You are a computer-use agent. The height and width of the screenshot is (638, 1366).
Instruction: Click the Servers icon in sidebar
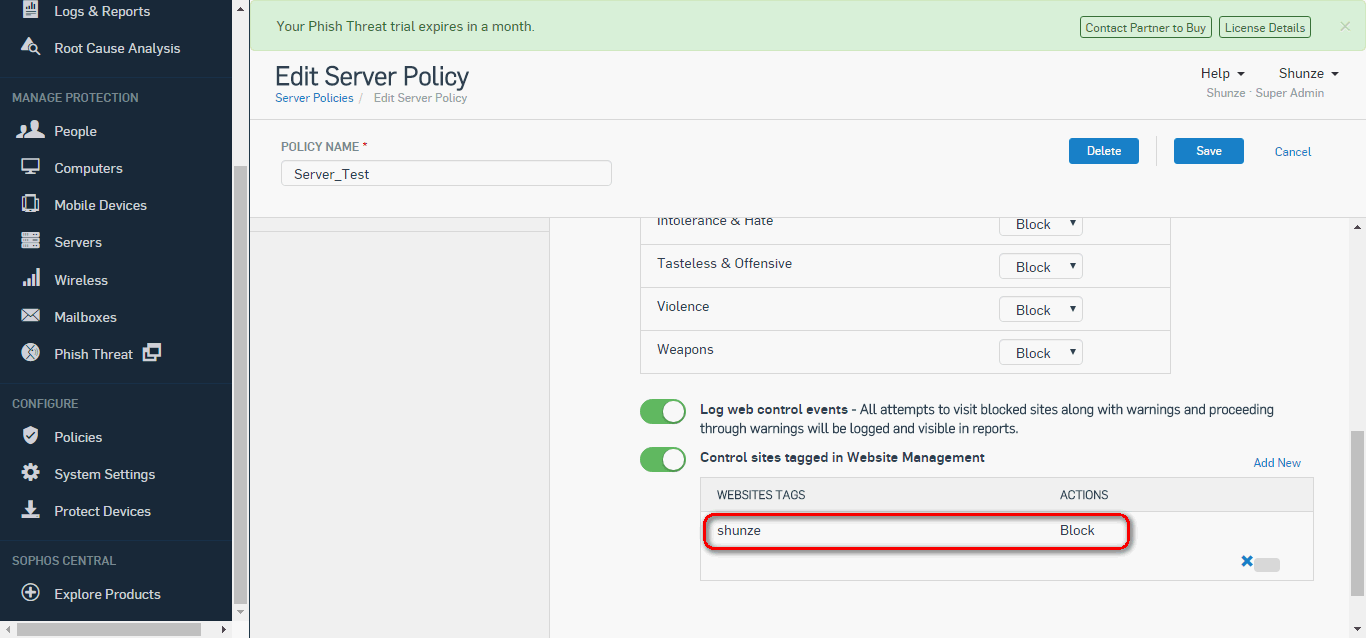coord(31,242)
